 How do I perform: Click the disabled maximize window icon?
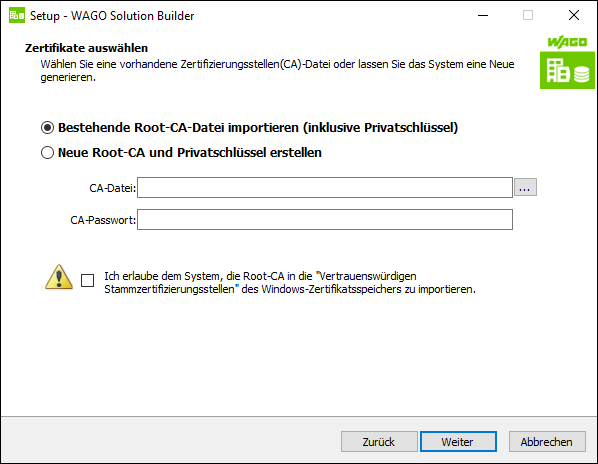(x=528, y=16)
